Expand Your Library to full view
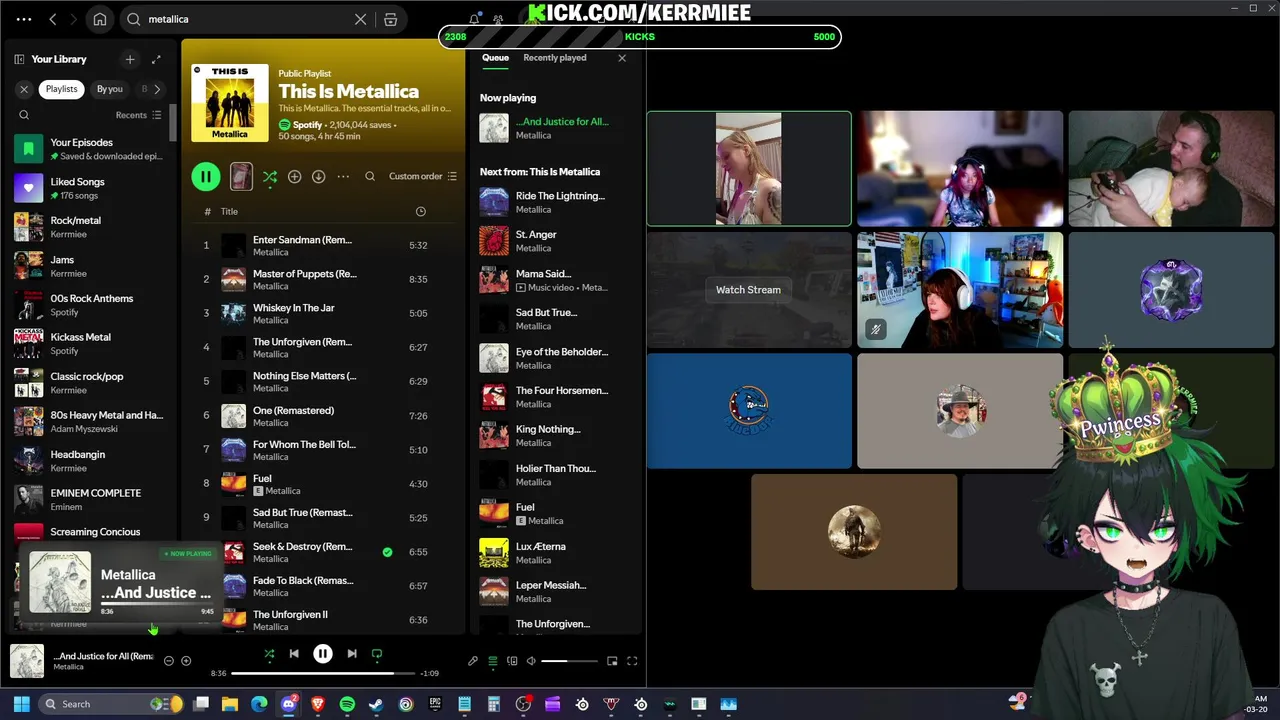Image resolution: width=1280 pixels, height=720 pixels. 156,59
